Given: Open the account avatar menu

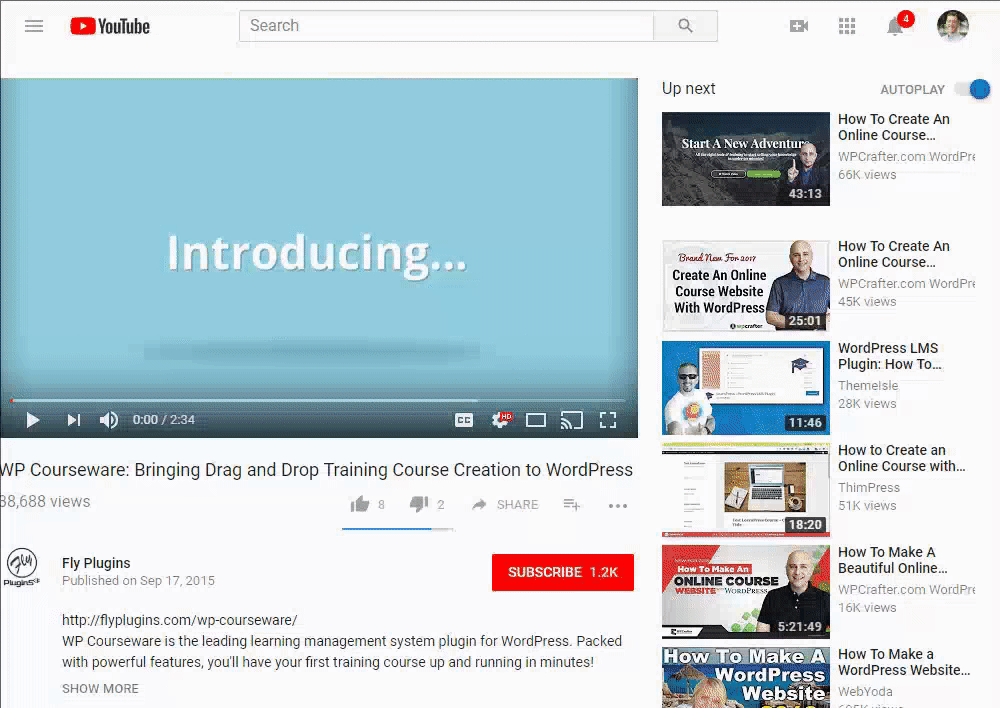Looking at the screenshot, I should 953,26.
